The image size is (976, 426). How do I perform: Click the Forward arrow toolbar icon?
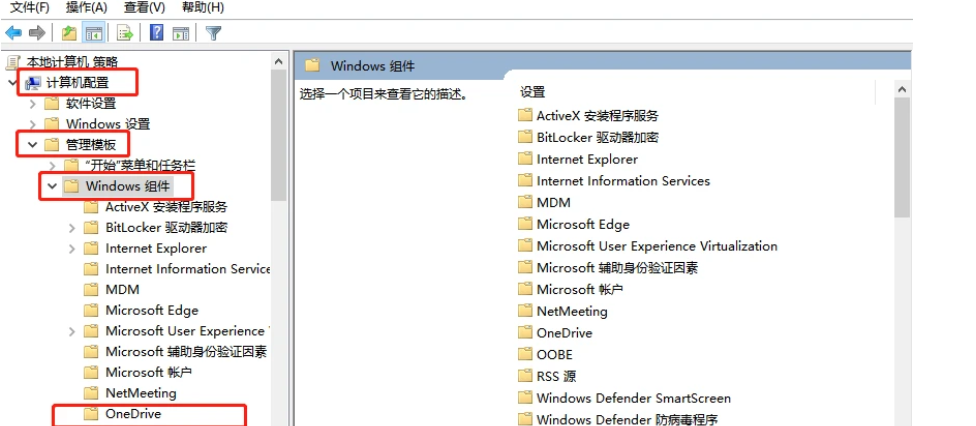click(37, 33)
